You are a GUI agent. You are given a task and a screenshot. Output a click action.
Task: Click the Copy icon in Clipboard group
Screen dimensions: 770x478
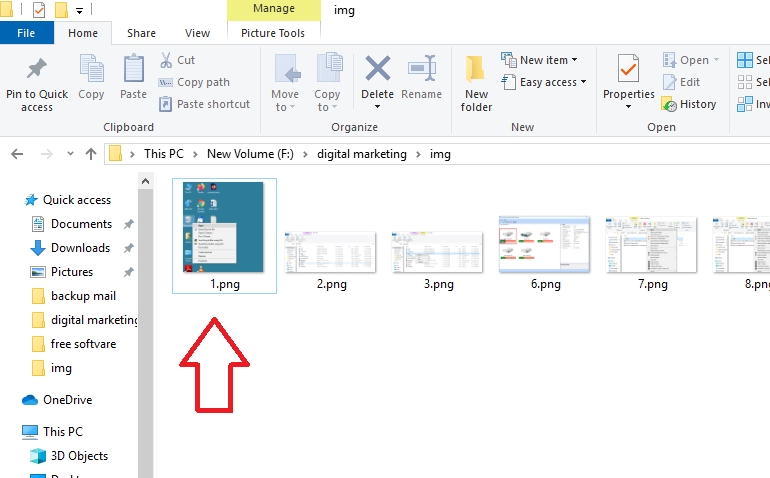91,70
